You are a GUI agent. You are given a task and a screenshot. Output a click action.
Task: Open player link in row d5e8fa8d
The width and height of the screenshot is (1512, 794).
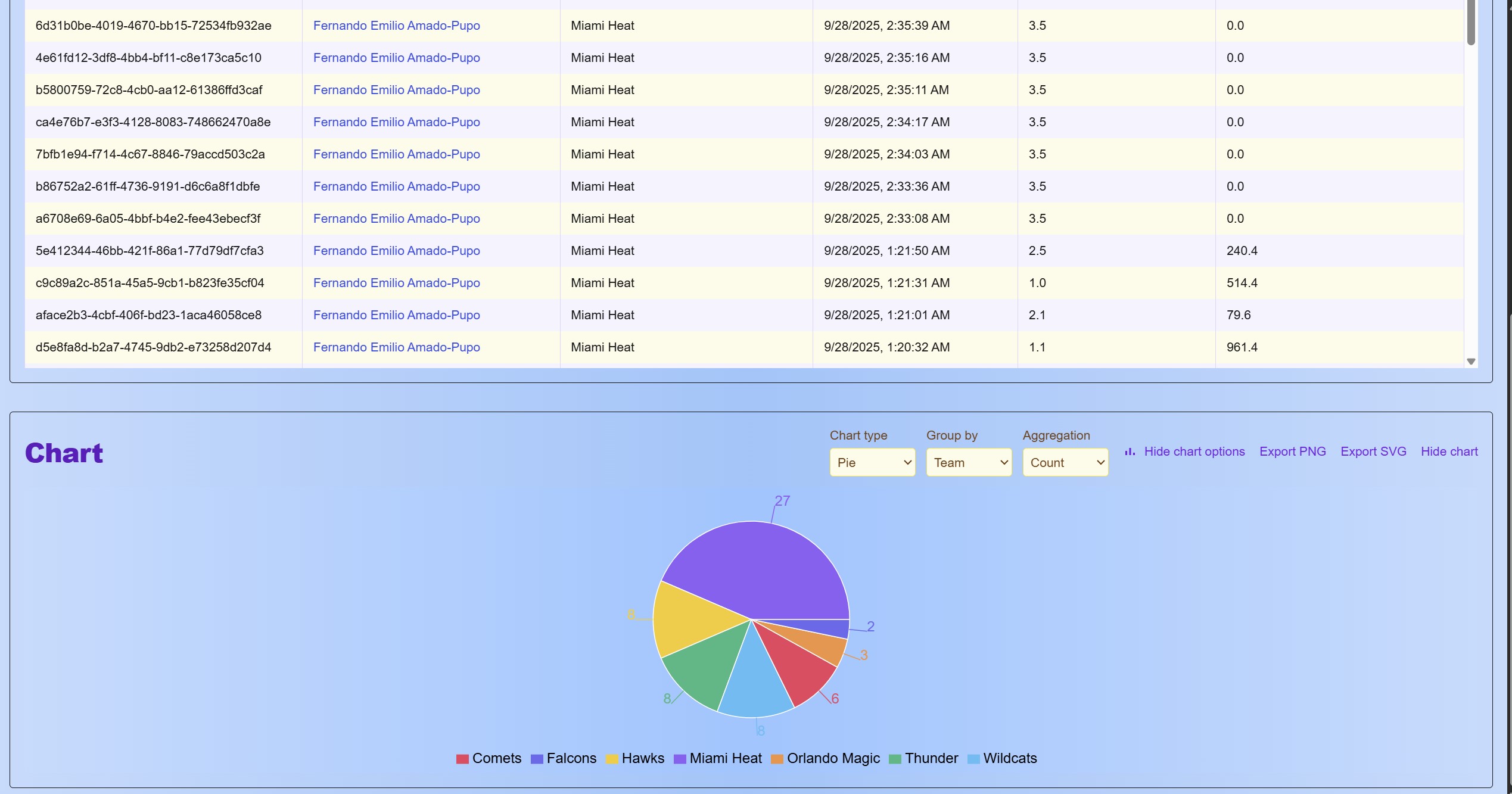[396, 347]
